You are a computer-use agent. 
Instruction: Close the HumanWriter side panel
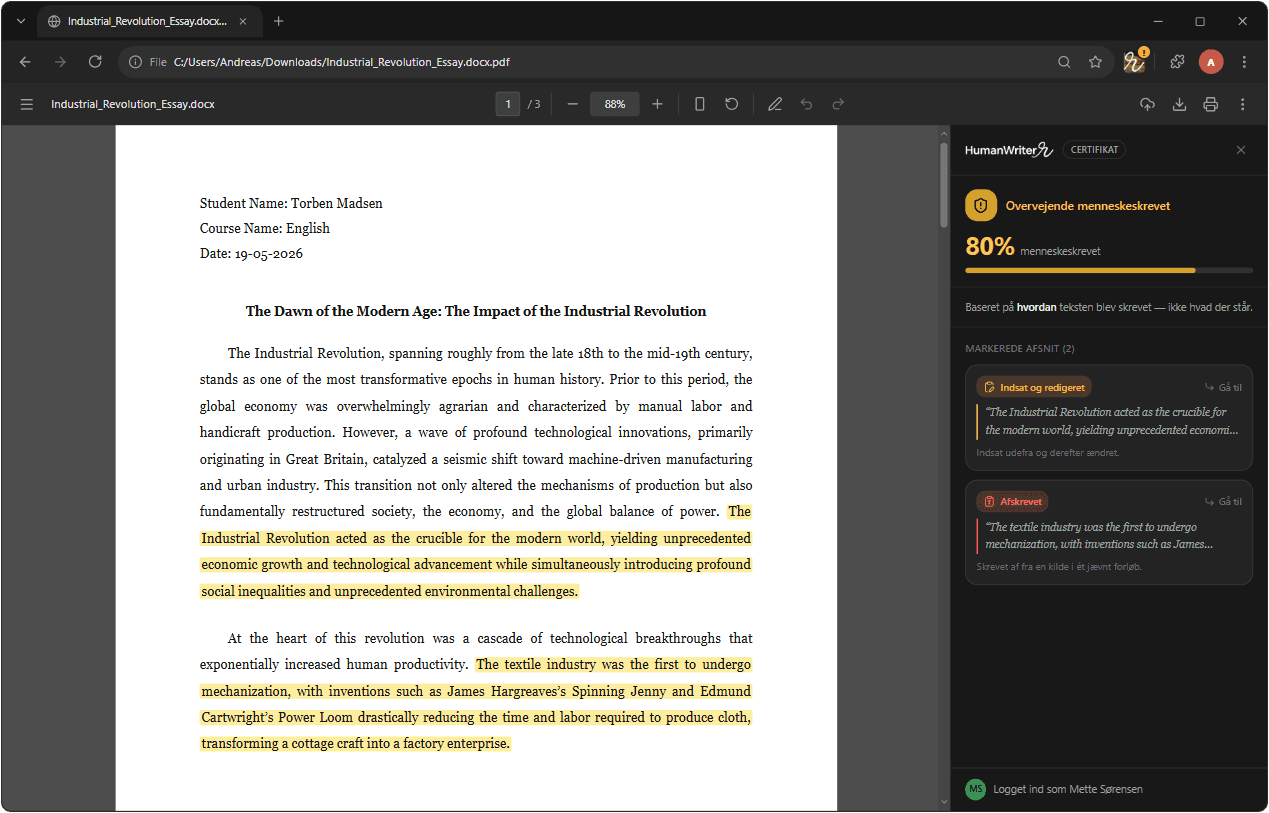1241,150
